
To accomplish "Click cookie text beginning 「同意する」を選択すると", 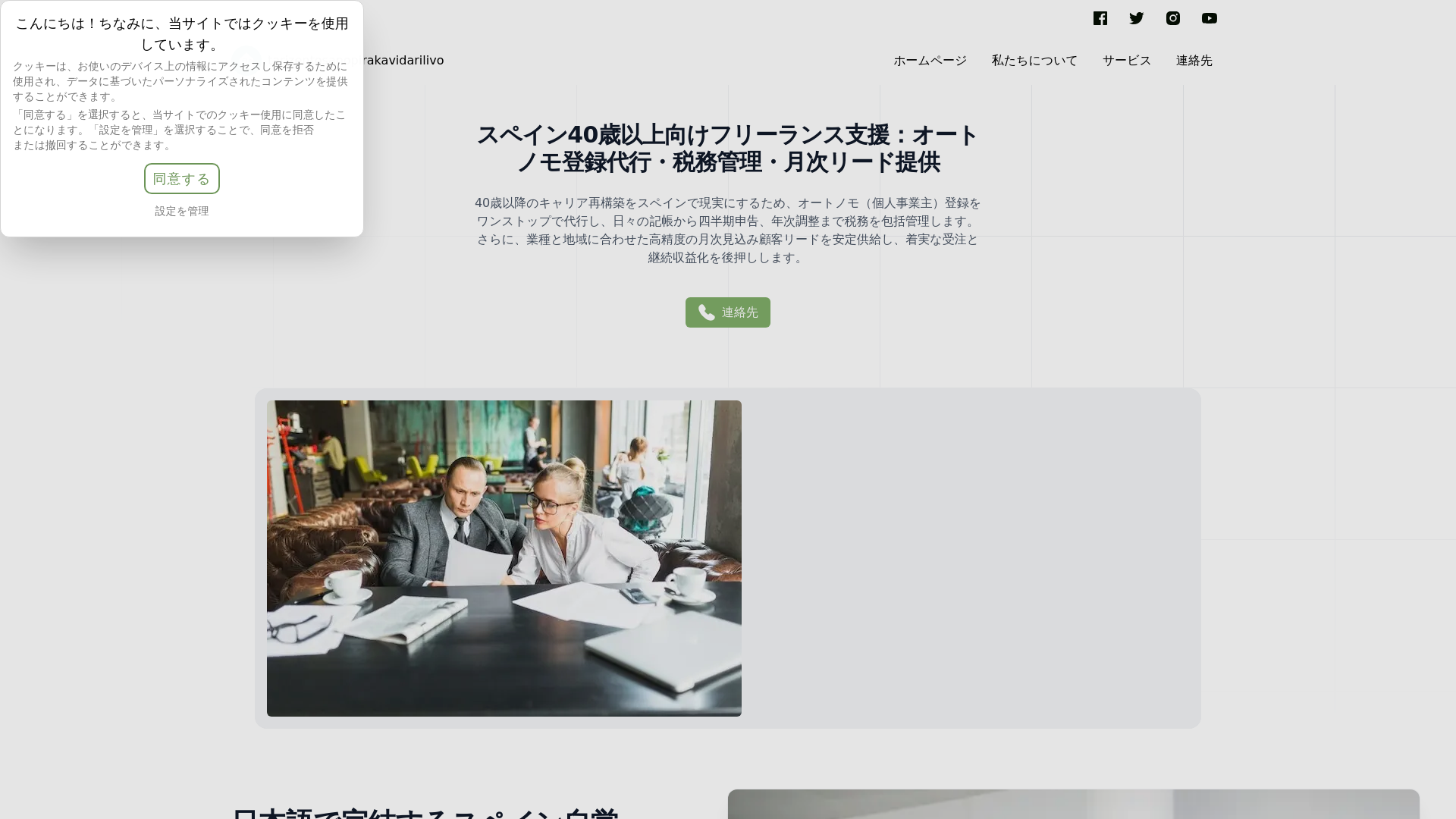I will 180,130.
